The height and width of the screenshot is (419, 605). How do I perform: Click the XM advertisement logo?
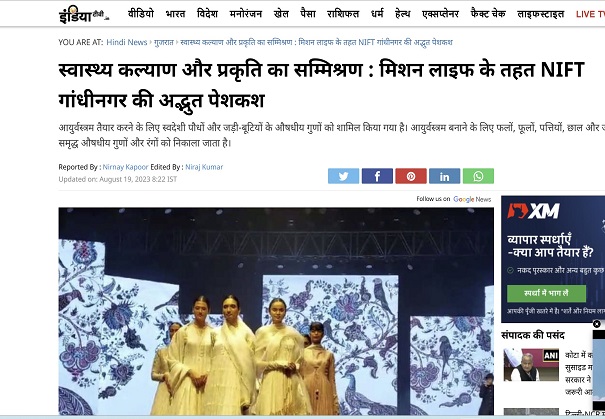(x=534, y=211)
